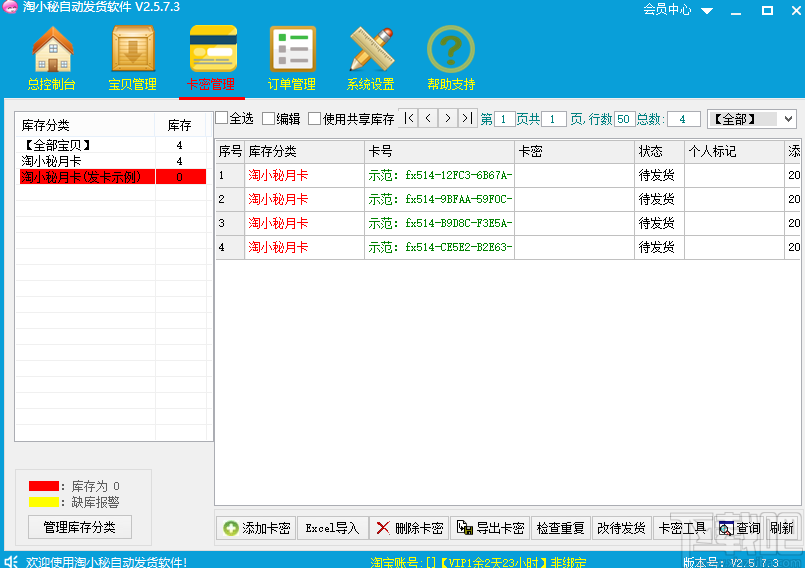Open 订单管理 list icon
This screenshot has width=805, height=568.
[292, 49]
